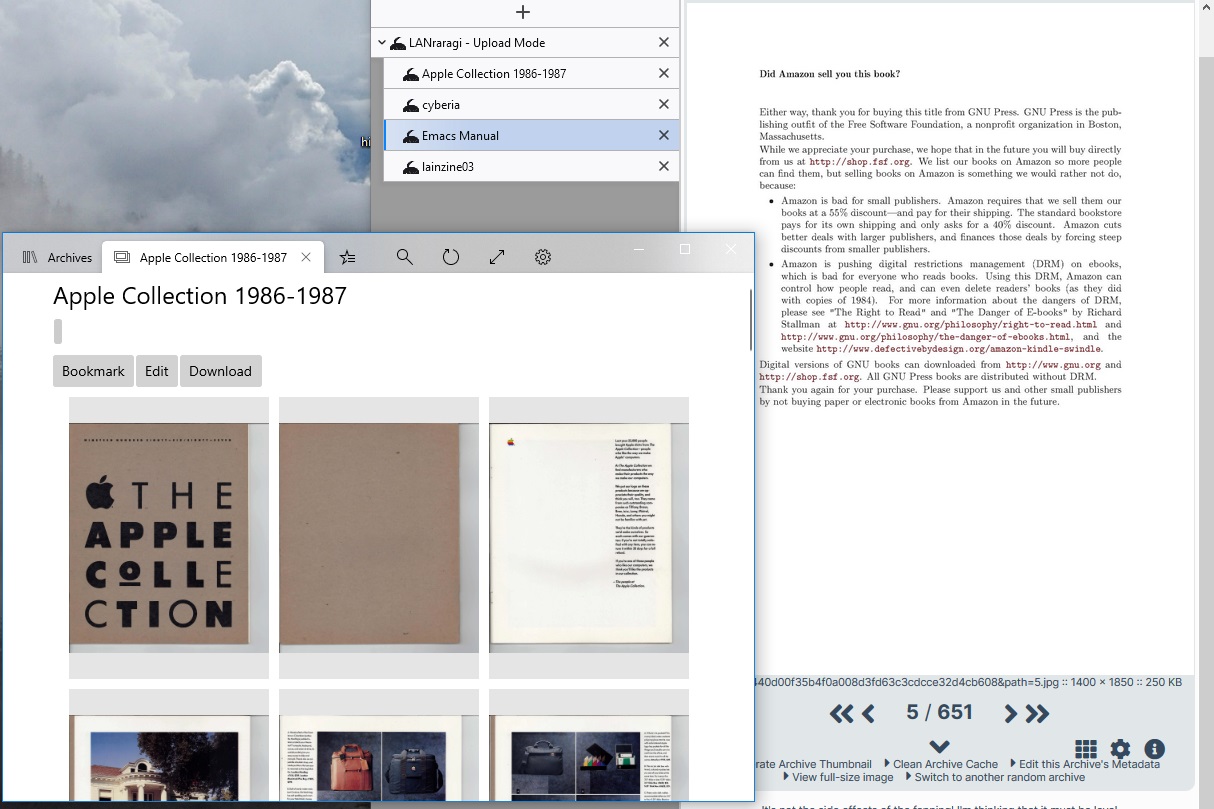Show archive info icon
The width and height of the screenshot is (1214, 809).
[x=1154, y=749]
